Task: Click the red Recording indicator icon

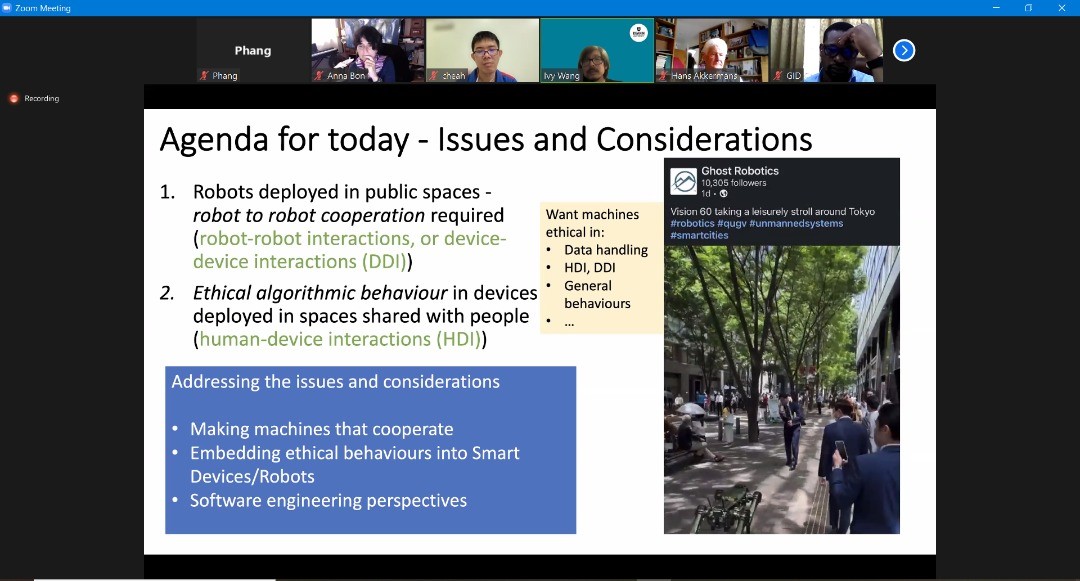Action: 14,98
